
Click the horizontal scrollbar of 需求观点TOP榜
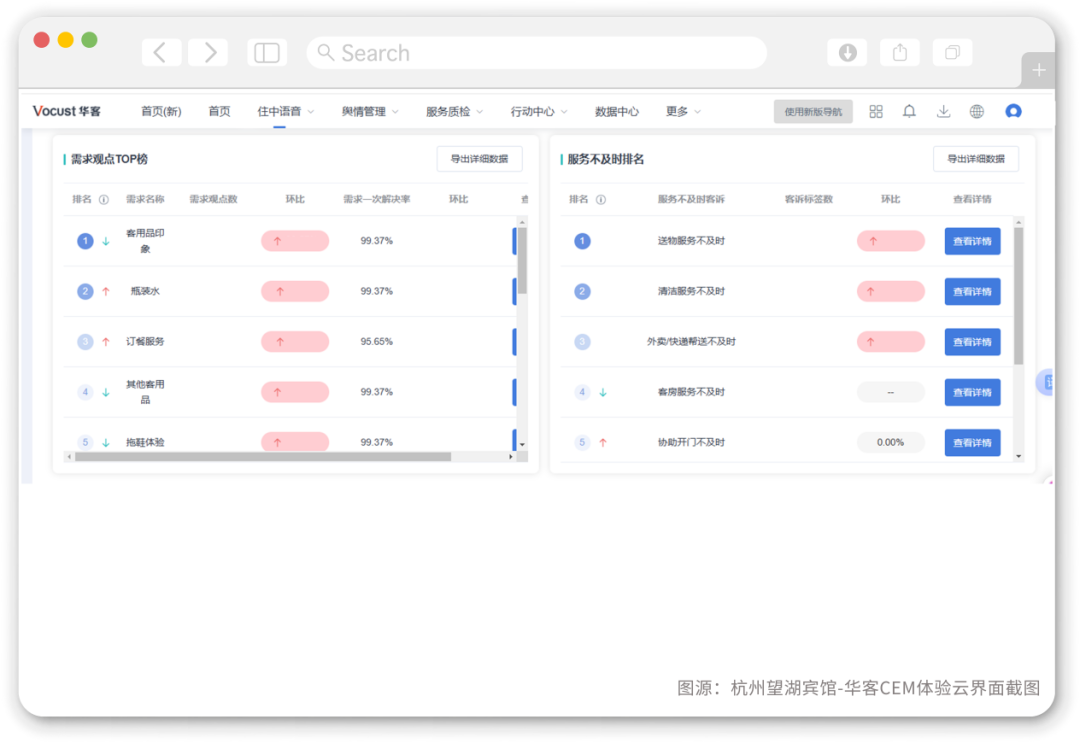pyautogui.click(x=262, y=457)
